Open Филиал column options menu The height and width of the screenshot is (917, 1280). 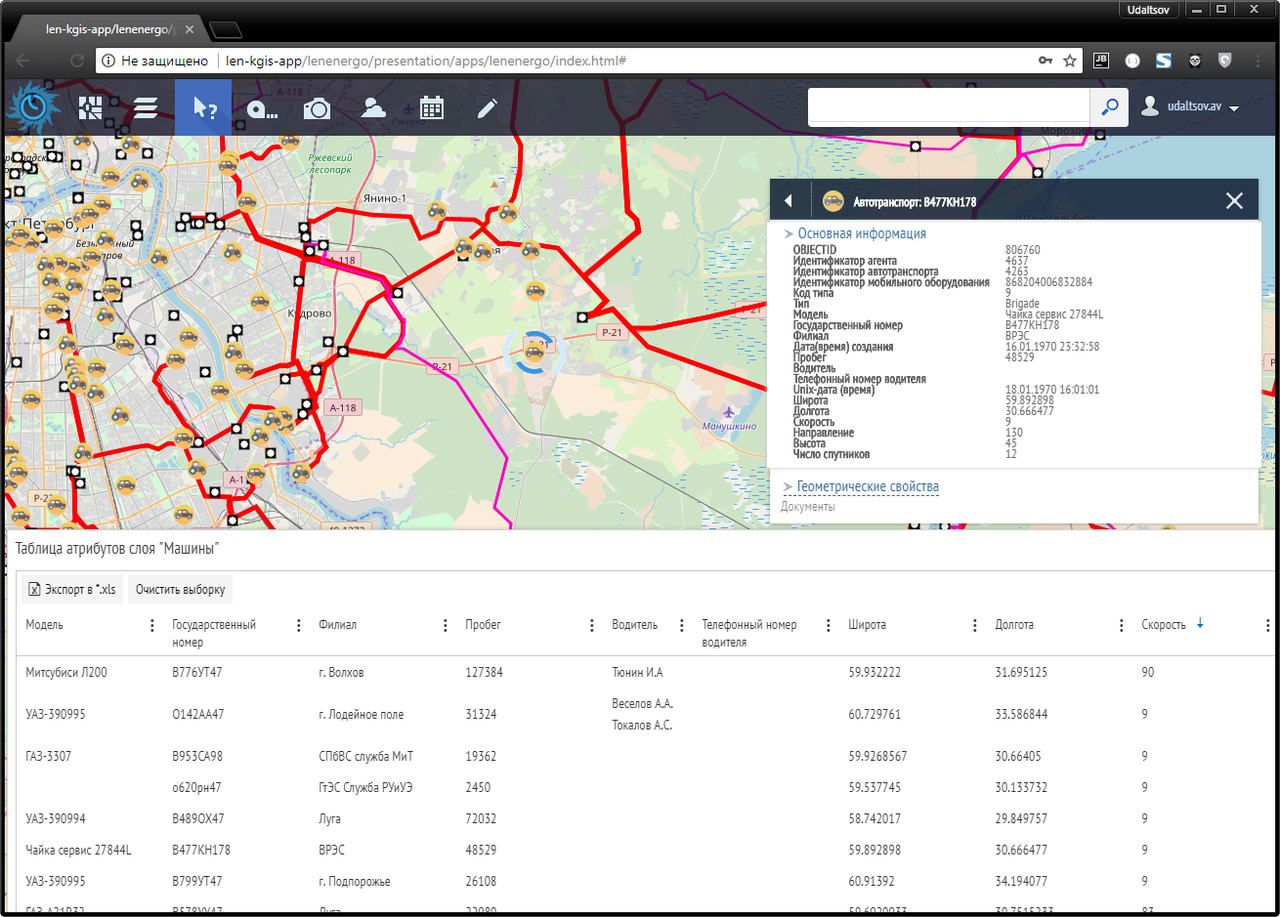[445, 625]
